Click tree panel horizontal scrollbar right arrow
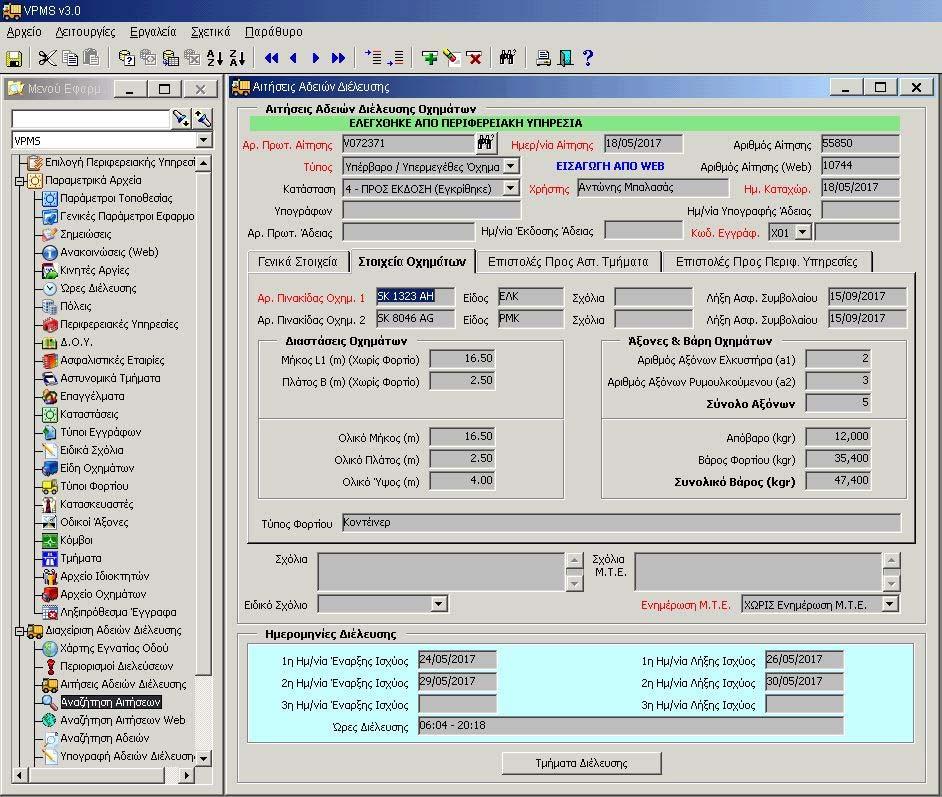 click(x=187, y=775)
